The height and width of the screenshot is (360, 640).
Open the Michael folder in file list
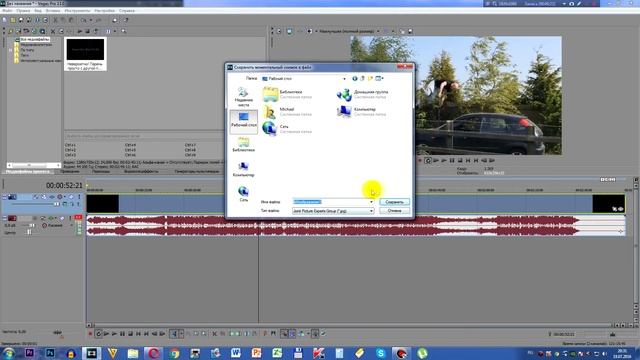(x=287, y=111)
